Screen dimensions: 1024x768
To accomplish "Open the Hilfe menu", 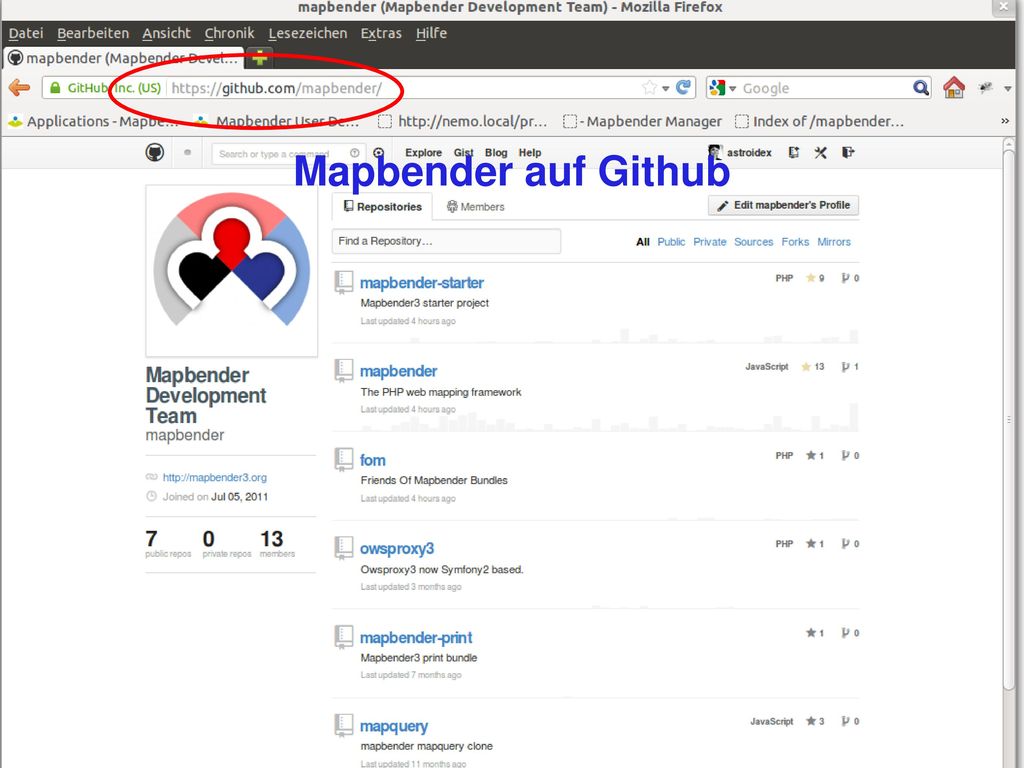I will pyautogui.click(x=431, y=33).
